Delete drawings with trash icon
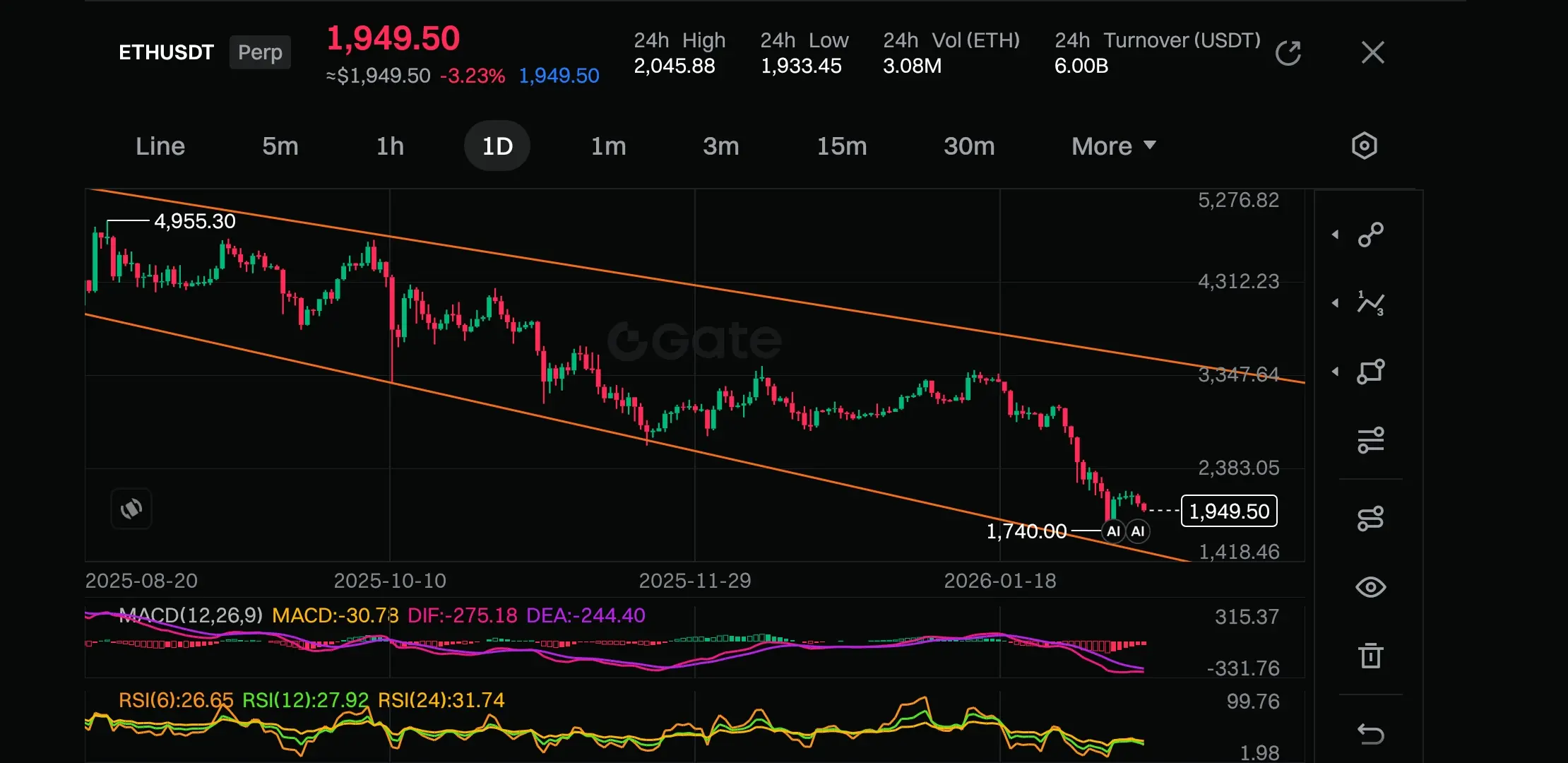The width and height of the screenshot is (1568, 763). 1370,656
